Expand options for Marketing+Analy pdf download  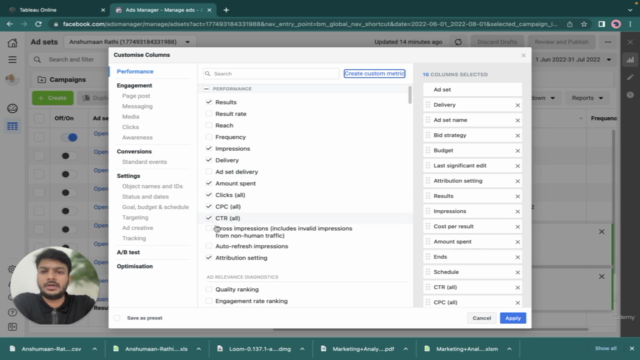click(x=406, y=349)
